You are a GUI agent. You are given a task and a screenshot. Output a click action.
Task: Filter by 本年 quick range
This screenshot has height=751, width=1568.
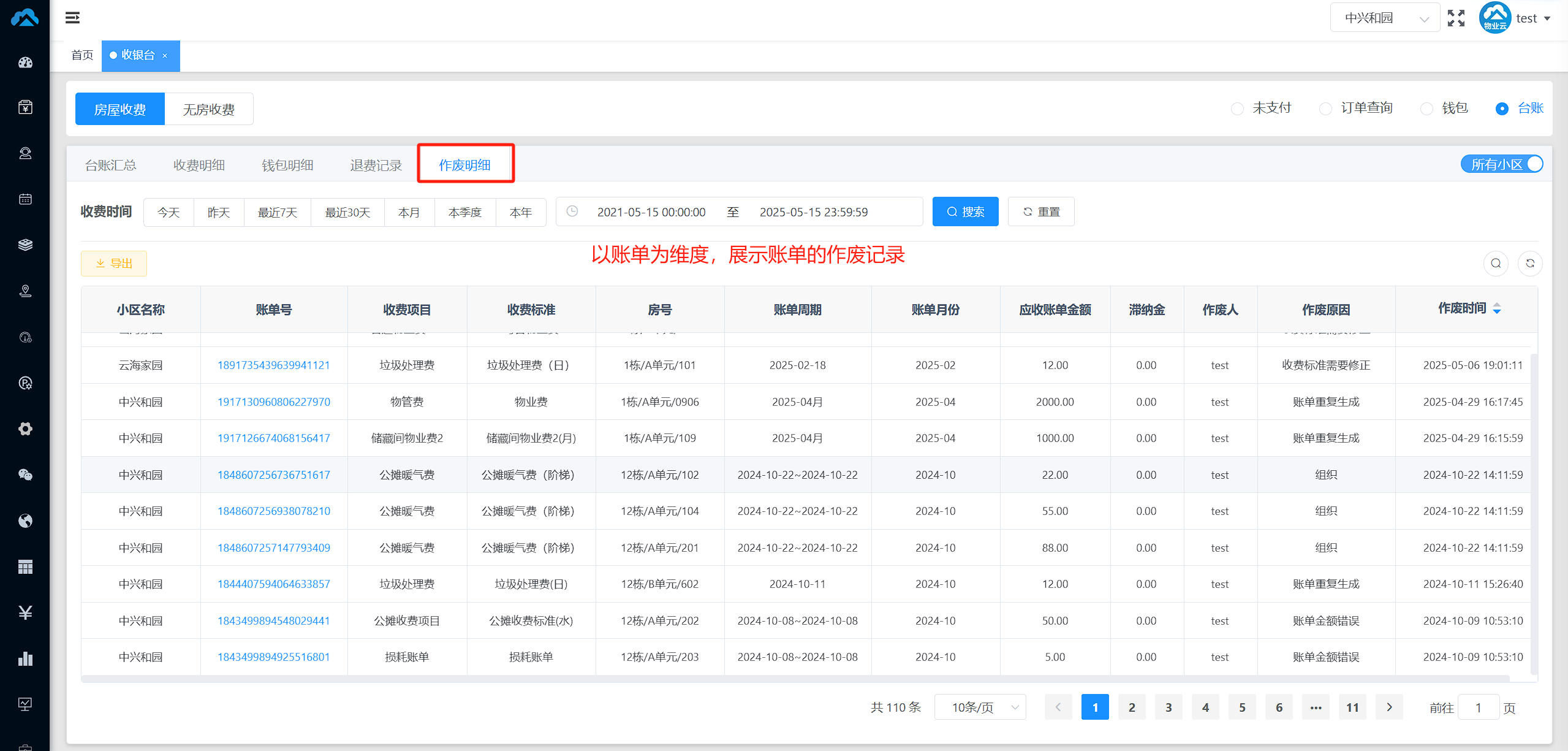tap(521, 212)
